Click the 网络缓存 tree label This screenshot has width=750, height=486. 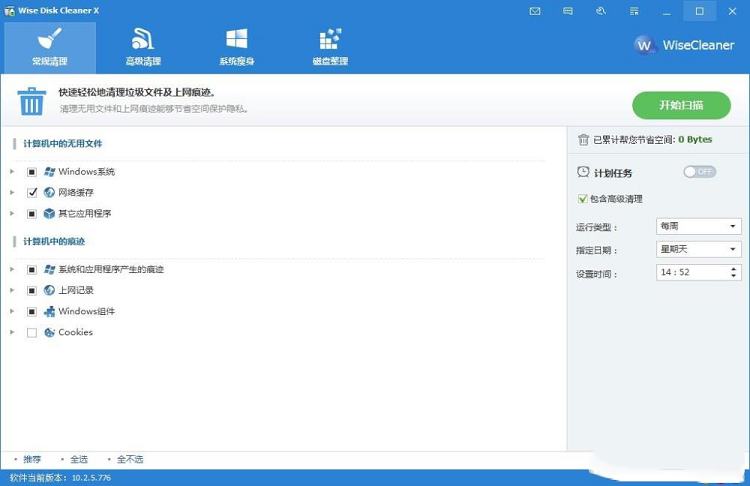point(76,192)
